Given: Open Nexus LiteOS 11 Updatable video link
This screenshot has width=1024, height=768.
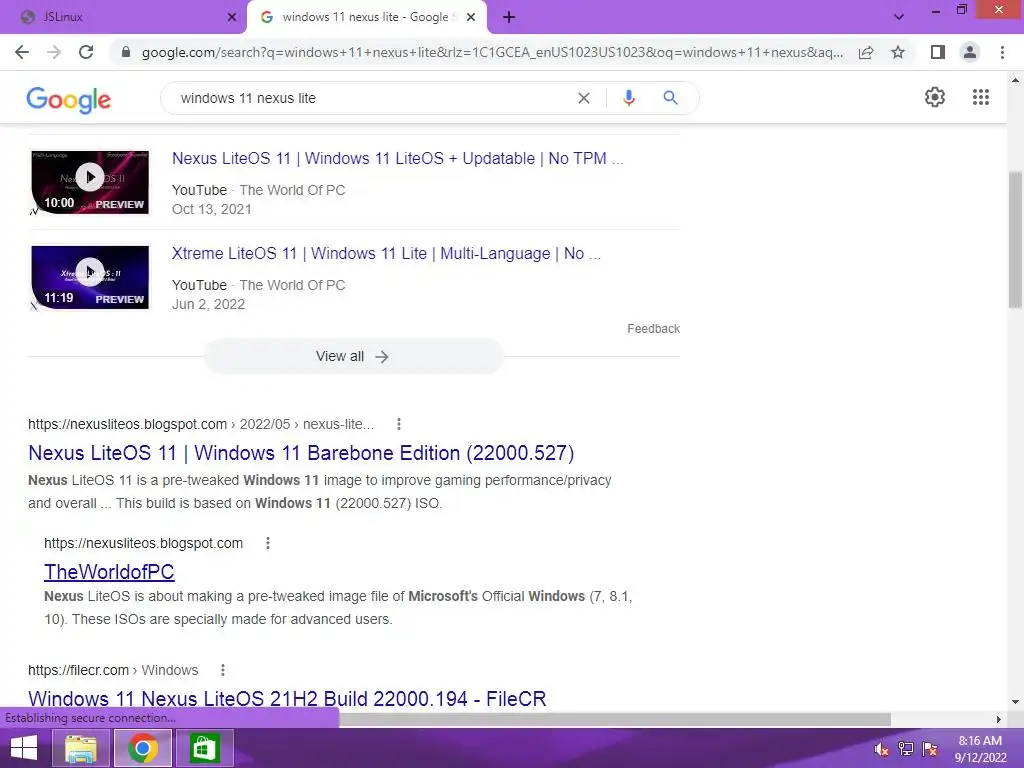Looking at the screenshot, I should coord(397,159).
